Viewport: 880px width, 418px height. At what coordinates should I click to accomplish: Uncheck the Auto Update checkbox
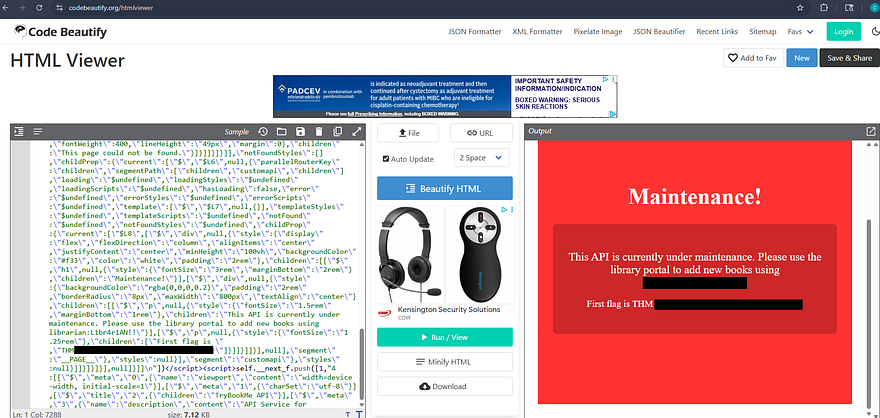[x=387, y=158]
